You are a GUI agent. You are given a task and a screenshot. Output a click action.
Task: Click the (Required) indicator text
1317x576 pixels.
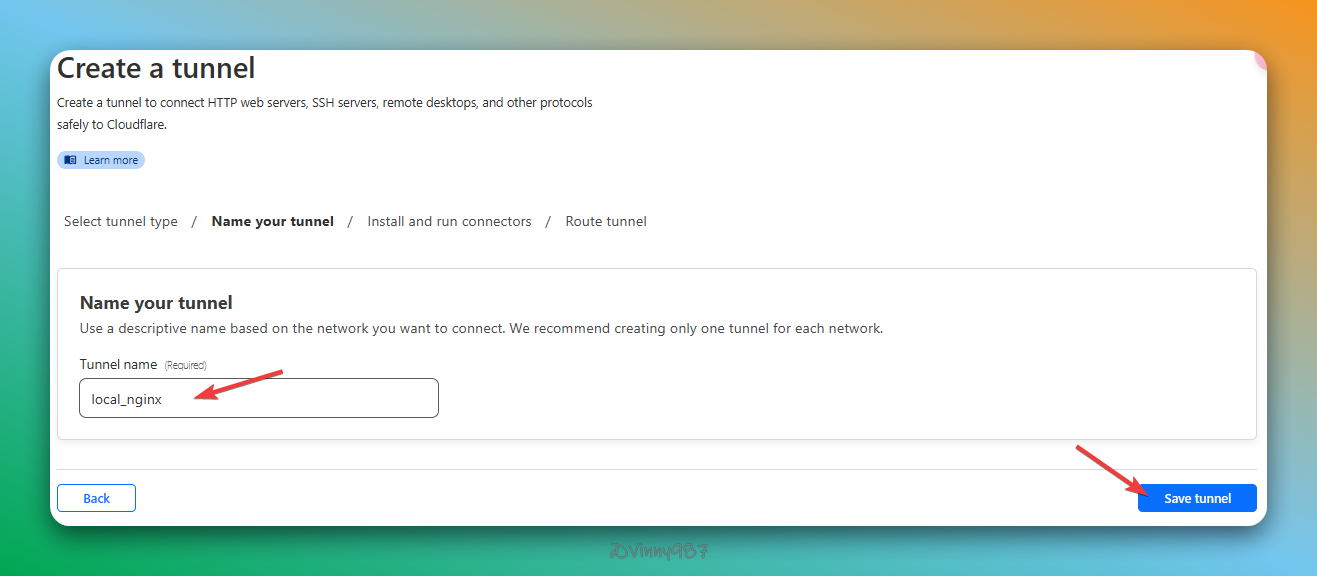tap(185, 365)
